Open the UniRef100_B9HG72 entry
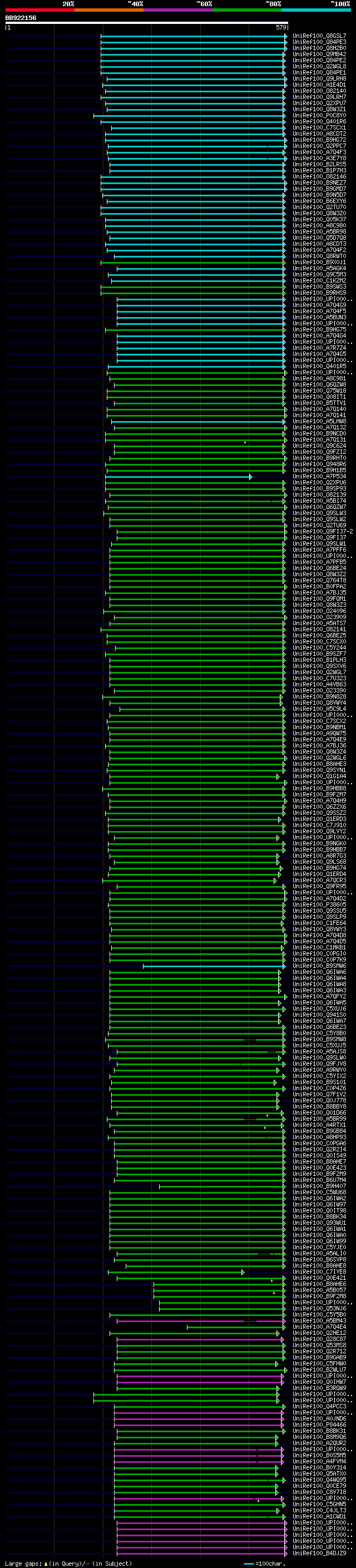356x1568 pixels. (x=319, y=140)
